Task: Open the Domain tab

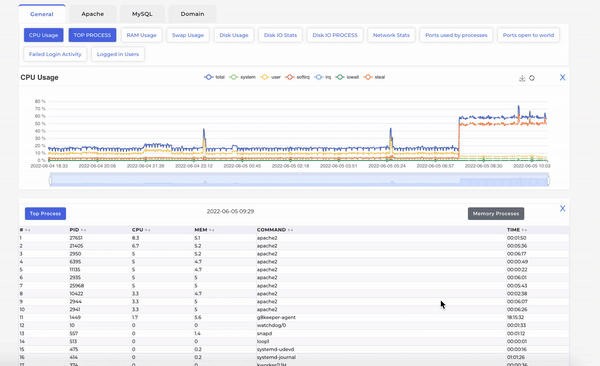Action: [192, 14]
